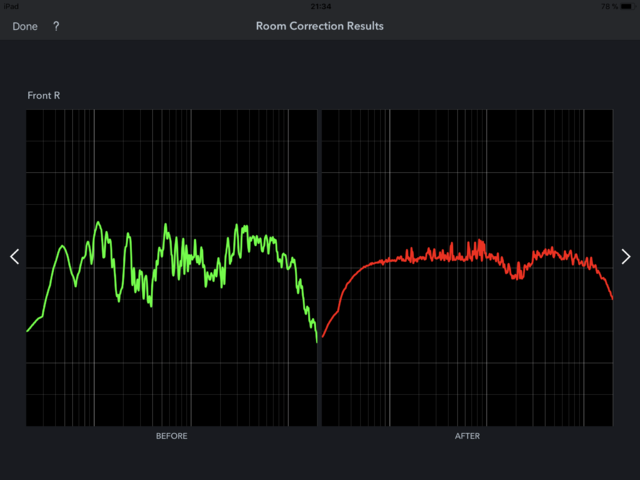Tap the Done button
The image size is (640, 480).
pyautogui.click(x=25, y=26)
